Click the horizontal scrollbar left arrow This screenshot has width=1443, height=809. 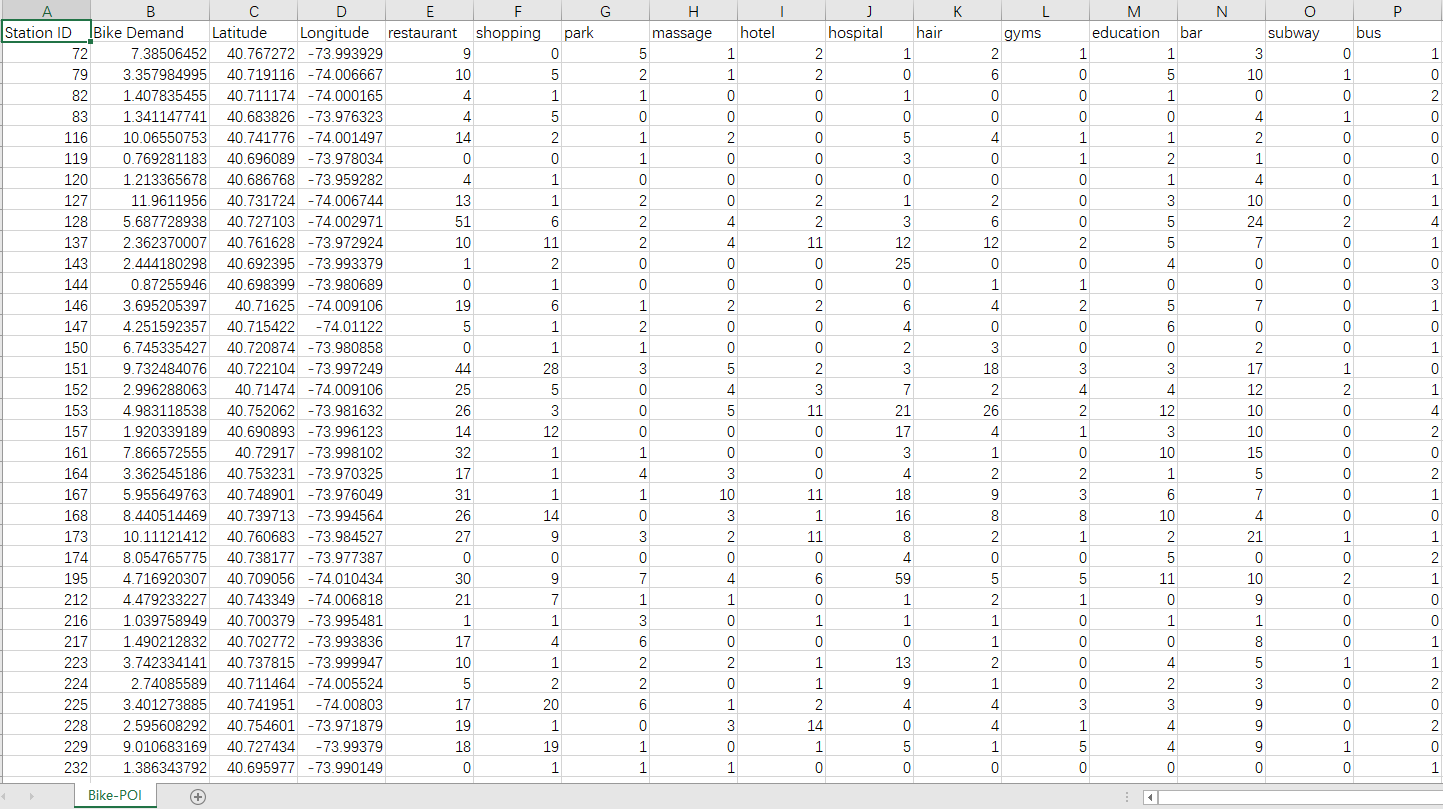click(x=1150, y=797)
